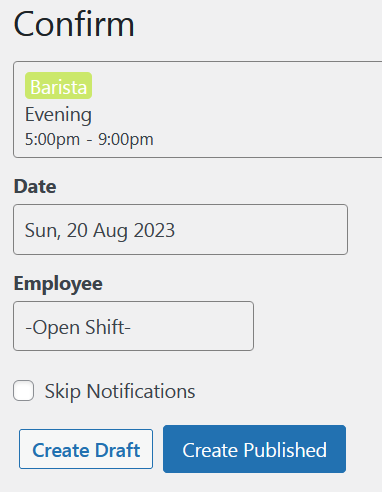Tick the Skip Notifications checkbox

[24, 390]
